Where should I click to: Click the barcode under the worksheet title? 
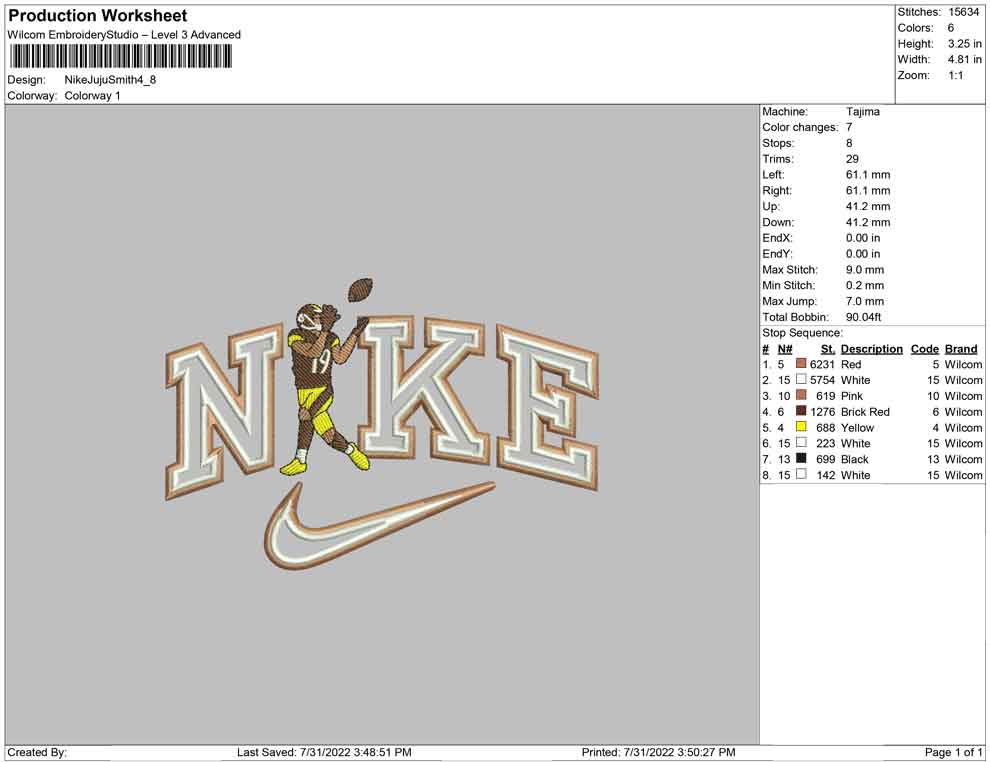[120, 57]
